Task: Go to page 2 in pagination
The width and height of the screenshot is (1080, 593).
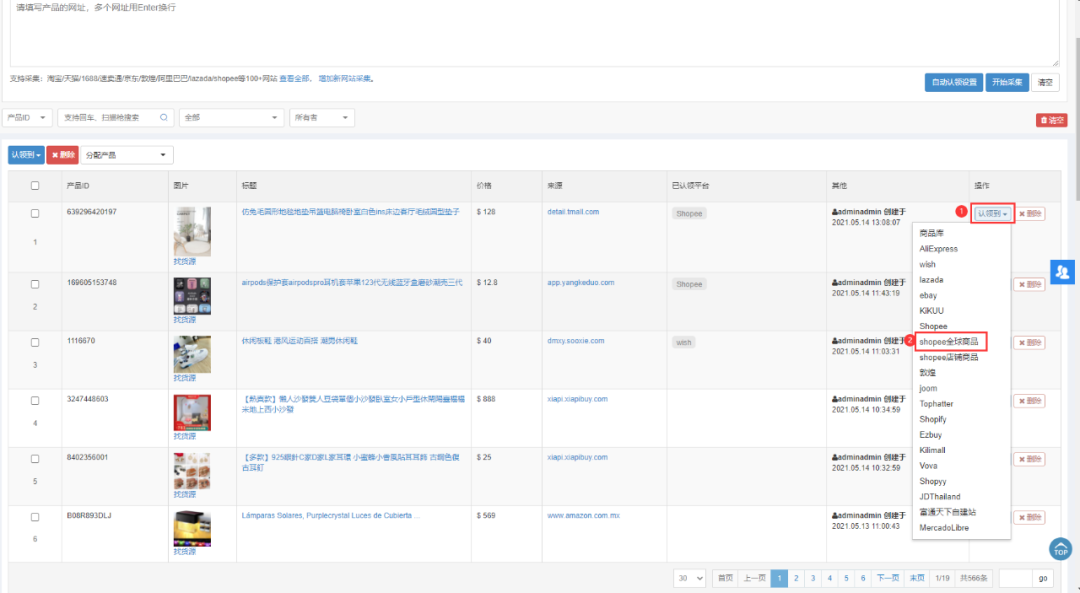Action: click(796, 578)
